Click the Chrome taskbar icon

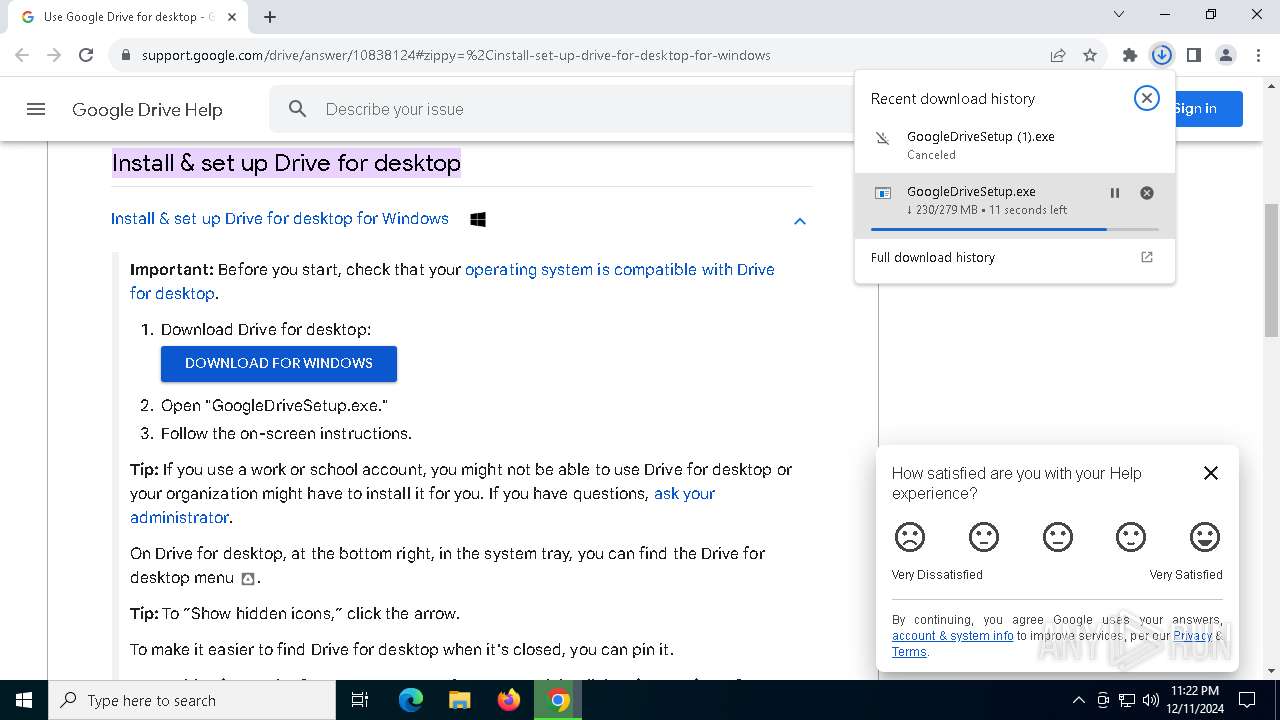tap(558, 700)
